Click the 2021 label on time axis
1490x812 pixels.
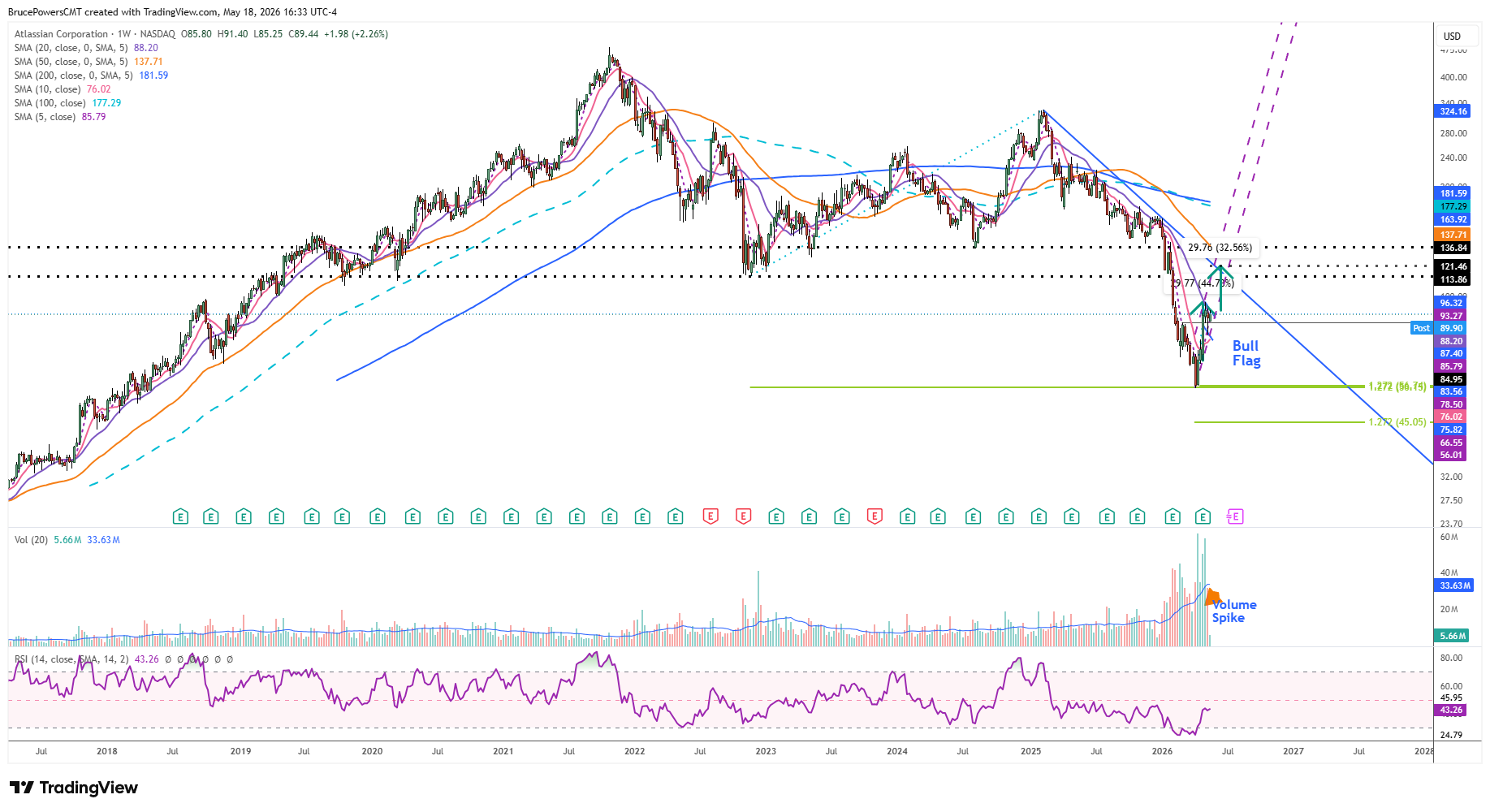(x=503, y=751)
